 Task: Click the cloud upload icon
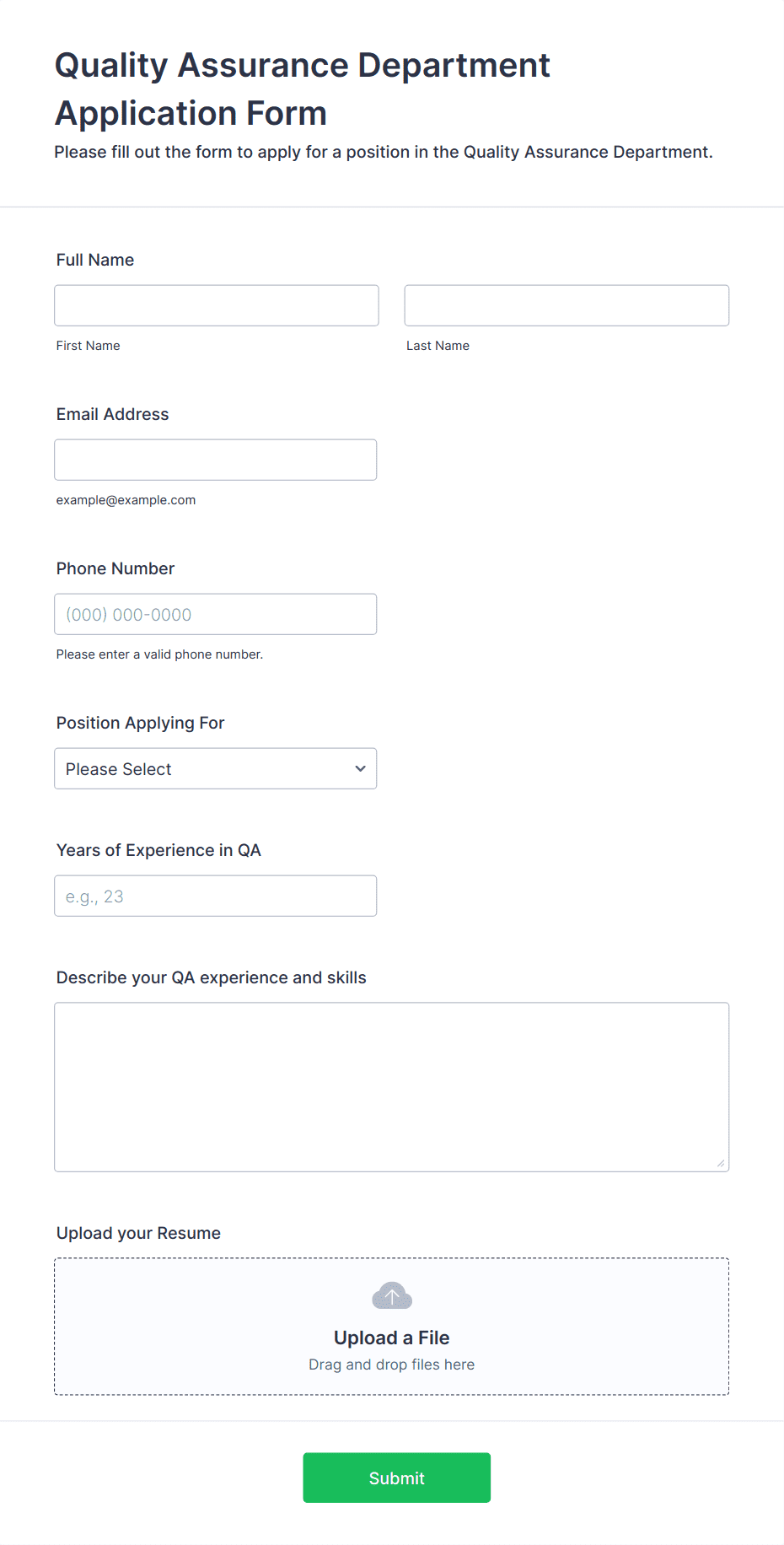point(392,1296)
